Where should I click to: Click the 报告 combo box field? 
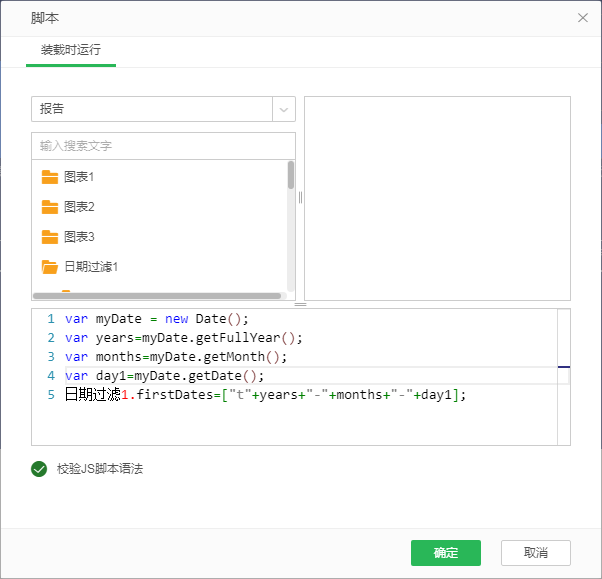(163, 109)
